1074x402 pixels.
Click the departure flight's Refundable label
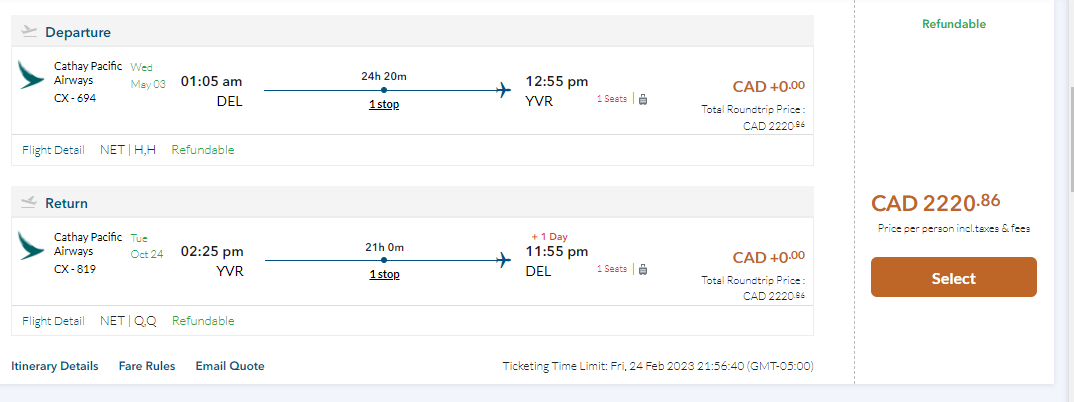coord(203,150)
